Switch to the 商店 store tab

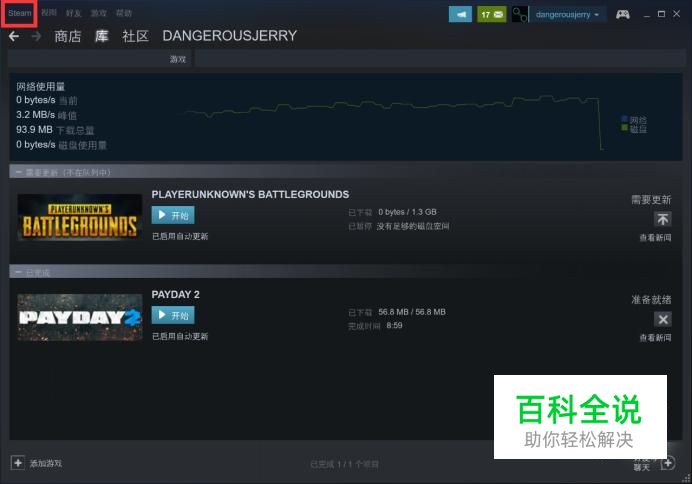(x=68, y=36)
